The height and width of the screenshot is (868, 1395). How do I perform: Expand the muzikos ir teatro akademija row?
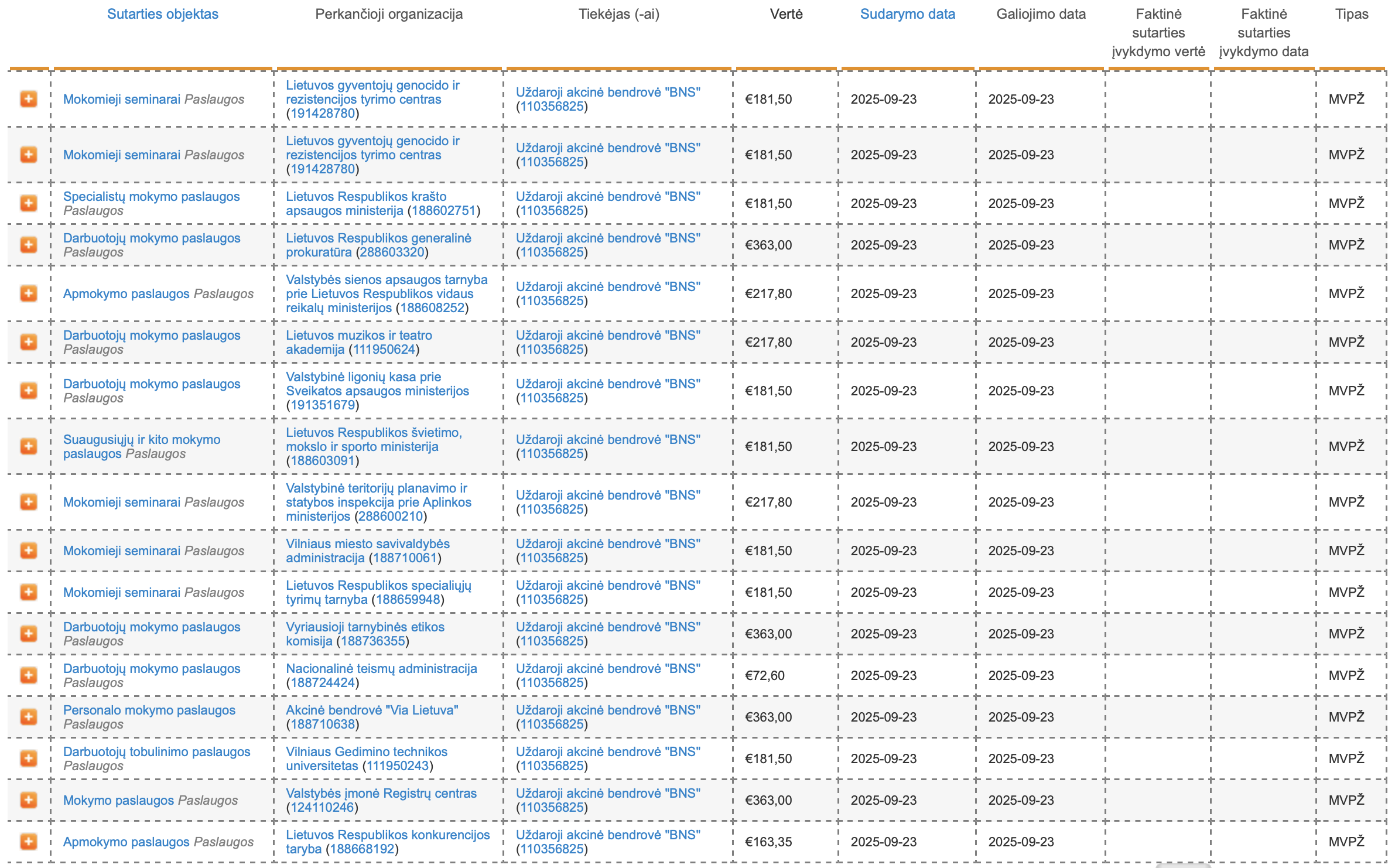coord(28,342)
